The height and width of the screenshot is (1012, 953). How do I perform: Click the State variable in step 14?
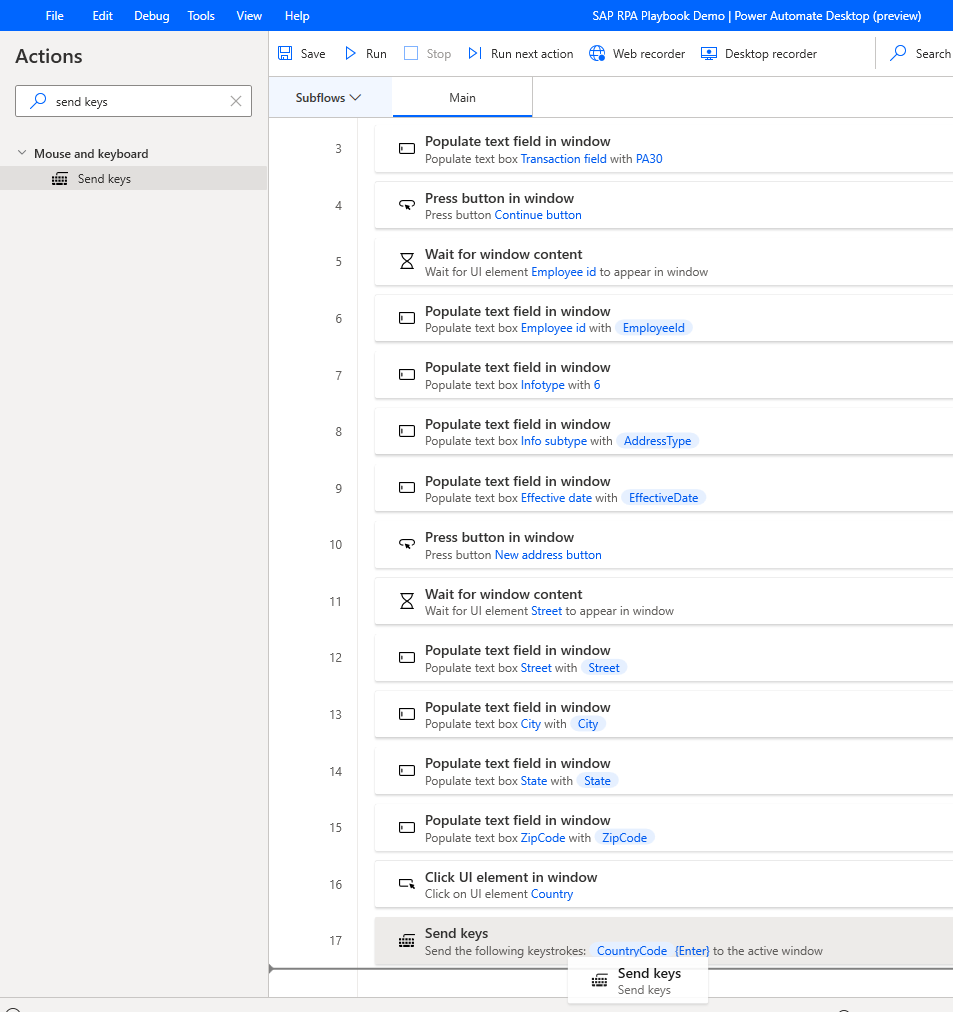[597, 781]
